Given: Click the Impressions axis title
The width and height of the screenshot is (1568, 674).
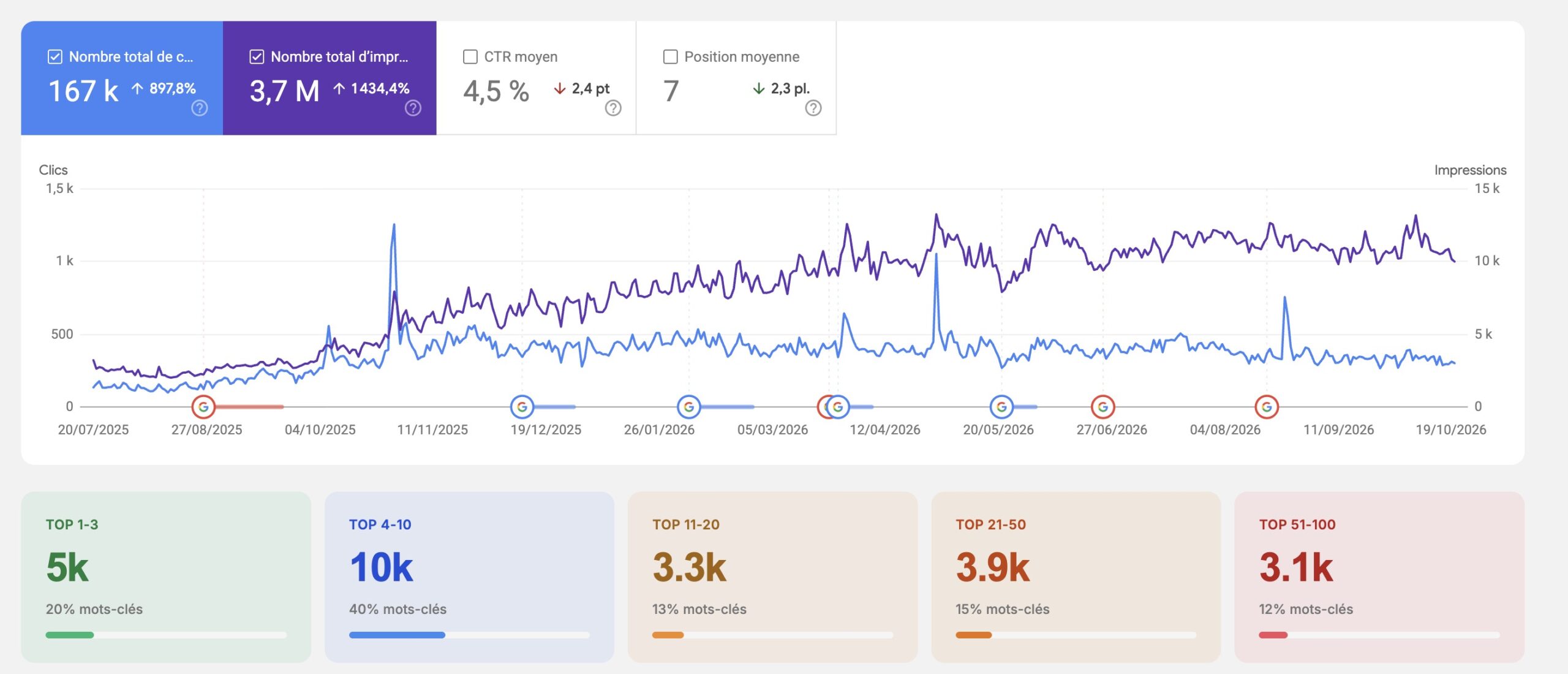Looking at the screenshot, I should [x=1470, y=170].
